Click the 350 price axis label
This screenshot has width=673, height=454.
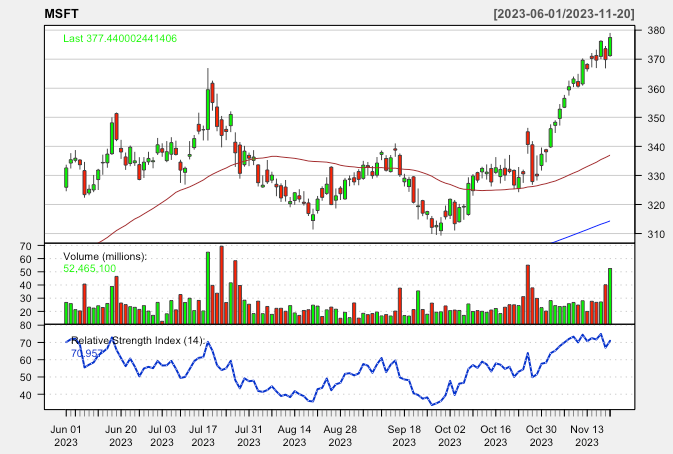click(656, 118)
